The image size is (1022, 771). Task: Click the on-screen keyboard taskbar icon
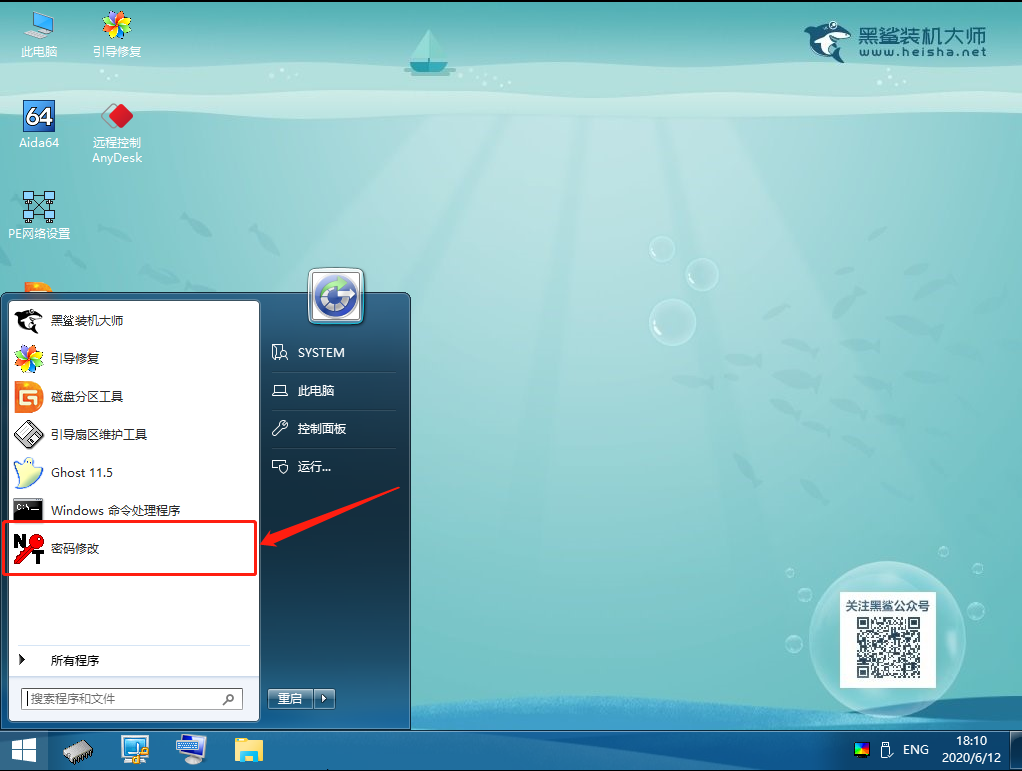(190, 749)
